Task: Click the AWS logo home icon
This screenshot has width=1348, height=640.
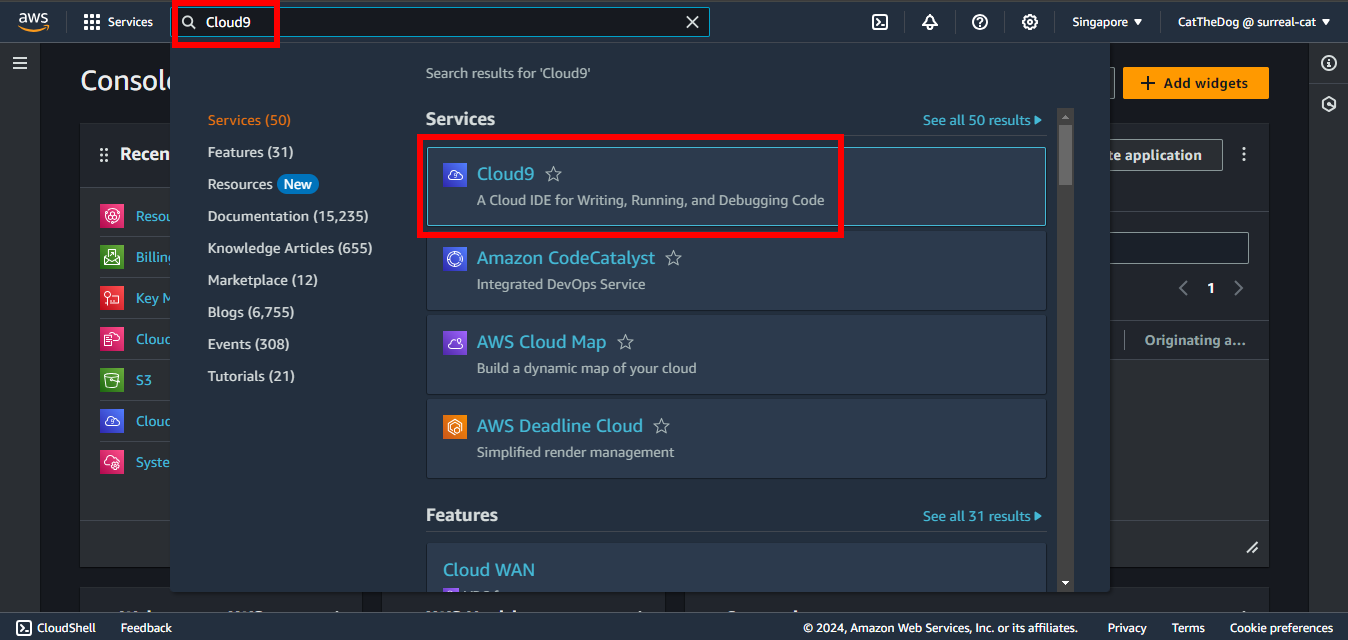Action: point(33,21)
